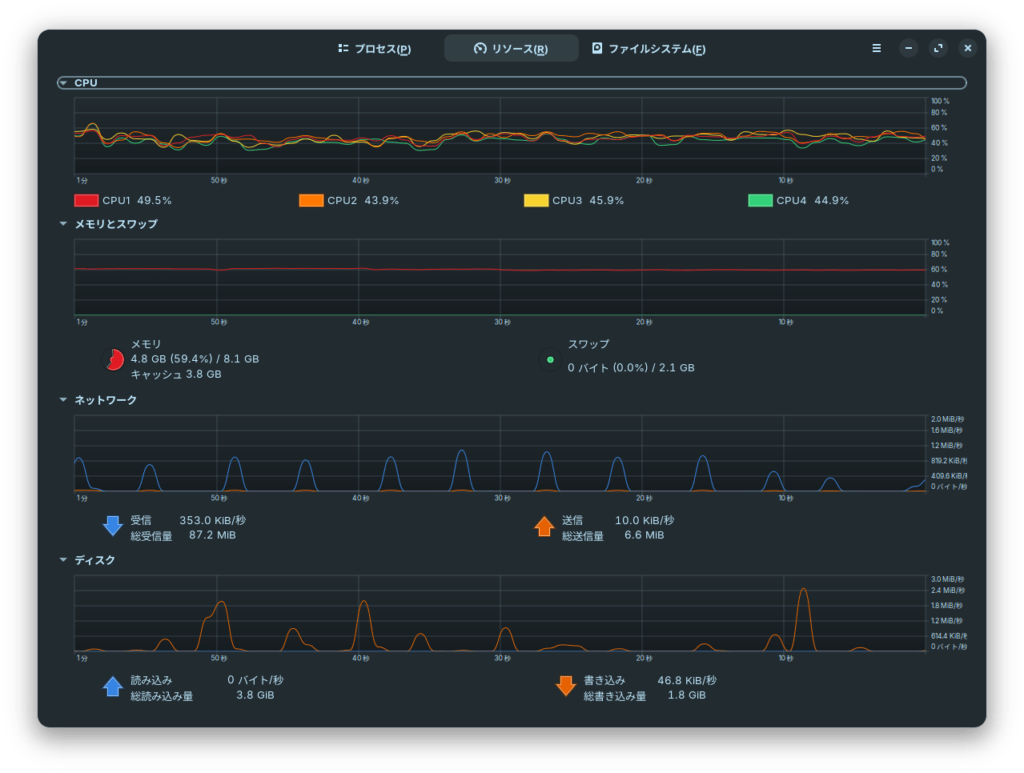The height and width of the screenshot is (773, 1024).
Task: Click the red memory usage pie icon
Action: coord(114,359)
